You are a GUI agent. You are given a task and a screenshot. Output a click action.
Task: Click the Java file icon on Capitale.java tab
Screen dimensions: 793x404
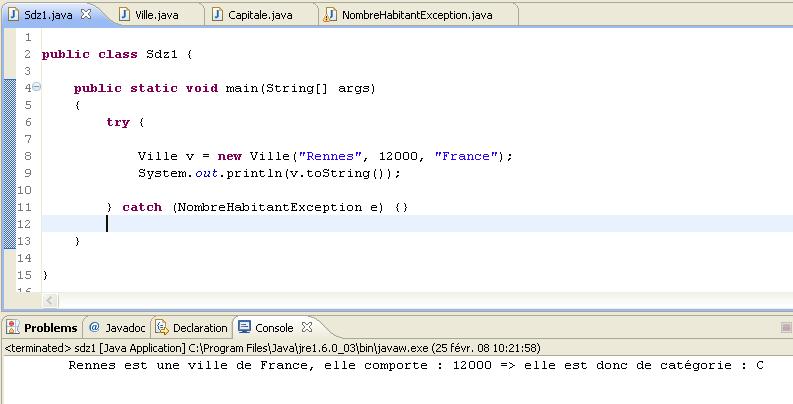[x=217, y=15]
